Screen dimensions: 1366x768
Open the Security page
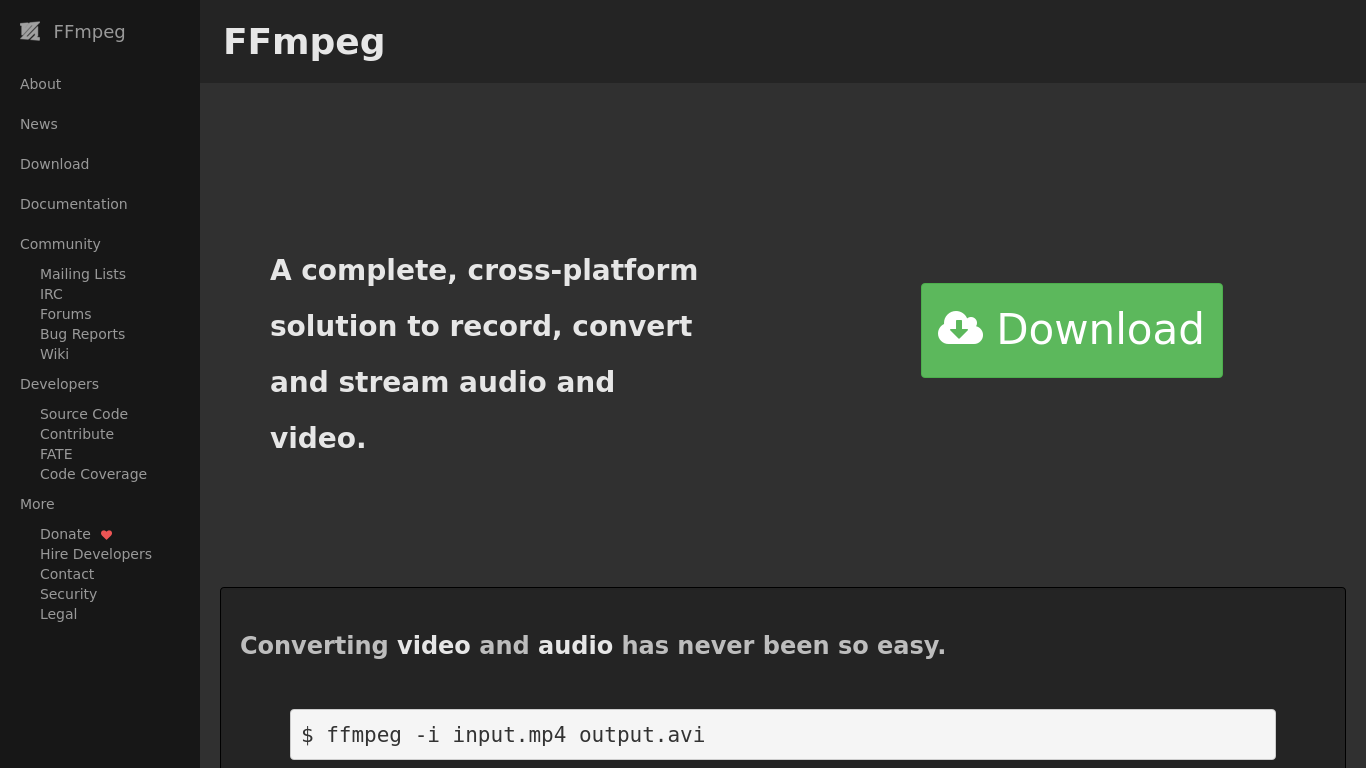(x=68, y=594)
